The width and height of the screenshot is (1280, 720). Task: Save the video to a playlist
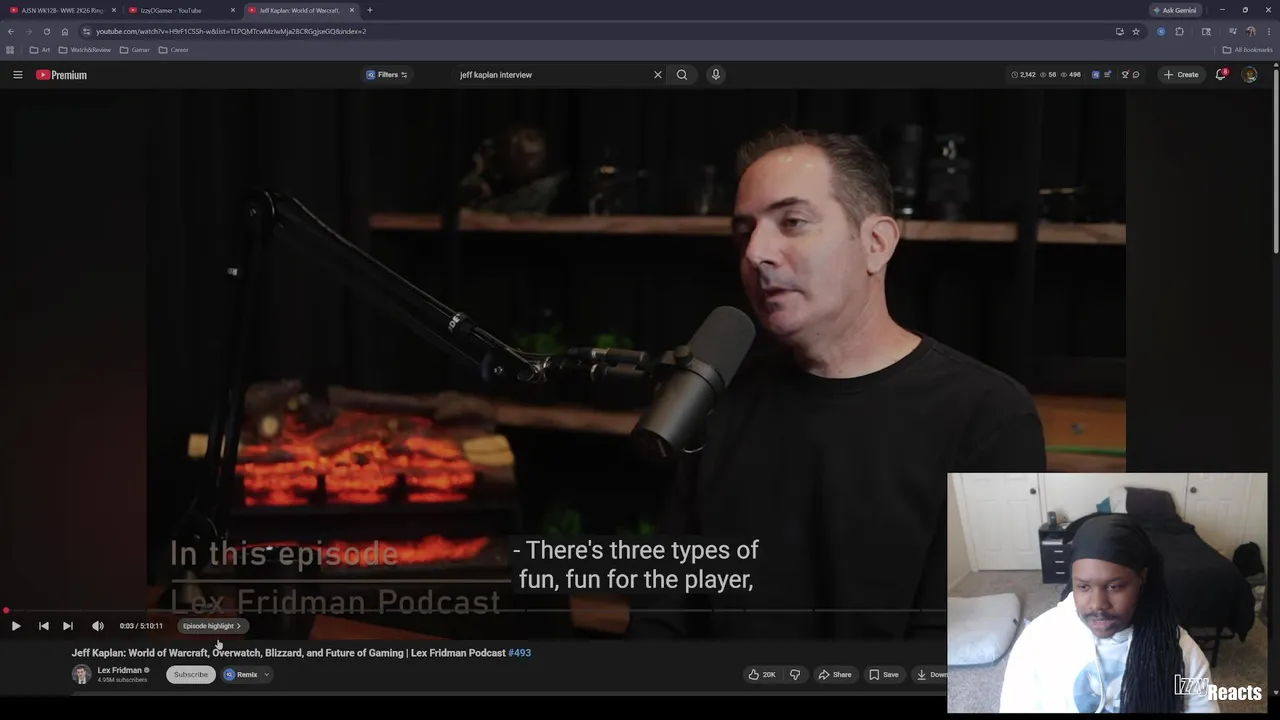pyautogui.click(x=883, y=675)
